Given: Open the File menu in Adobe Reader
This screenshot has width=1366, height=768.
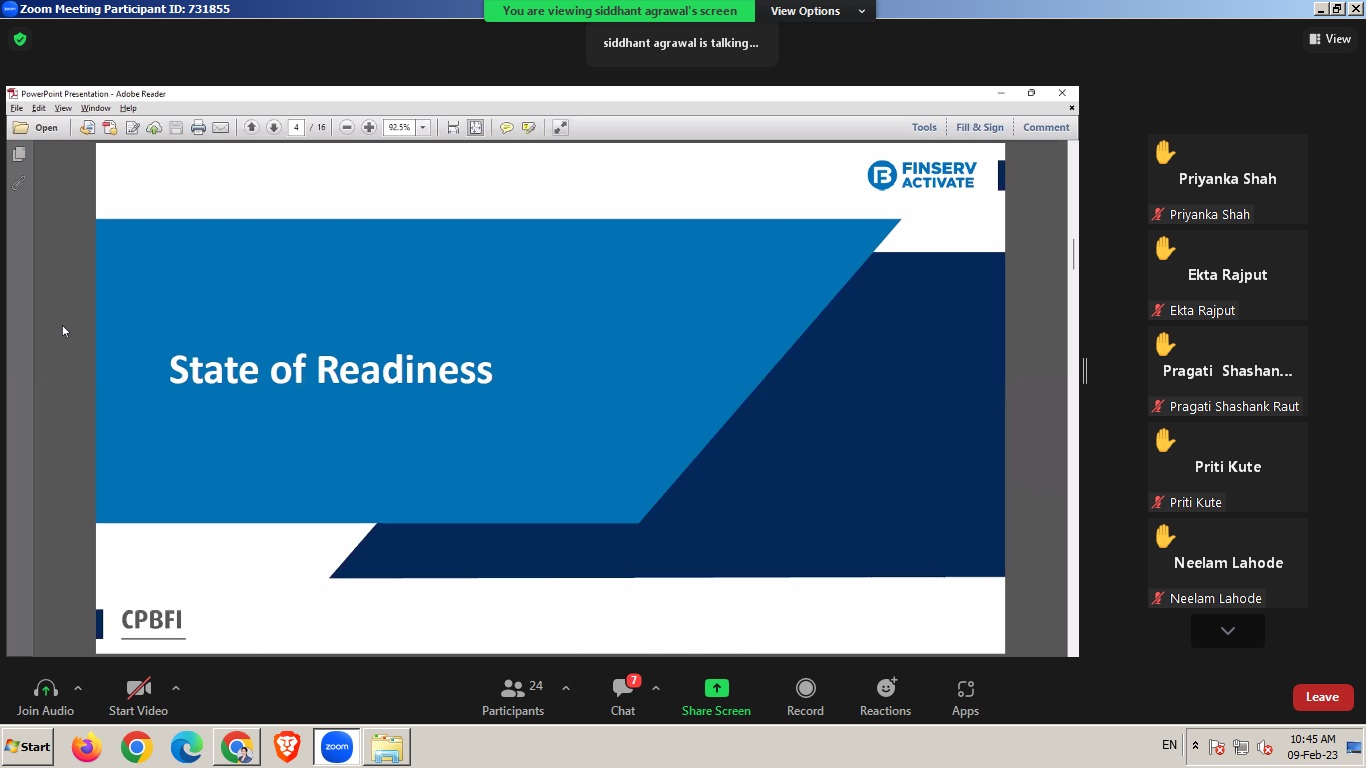Looking at the screenshot, I should tap(17, 108).
